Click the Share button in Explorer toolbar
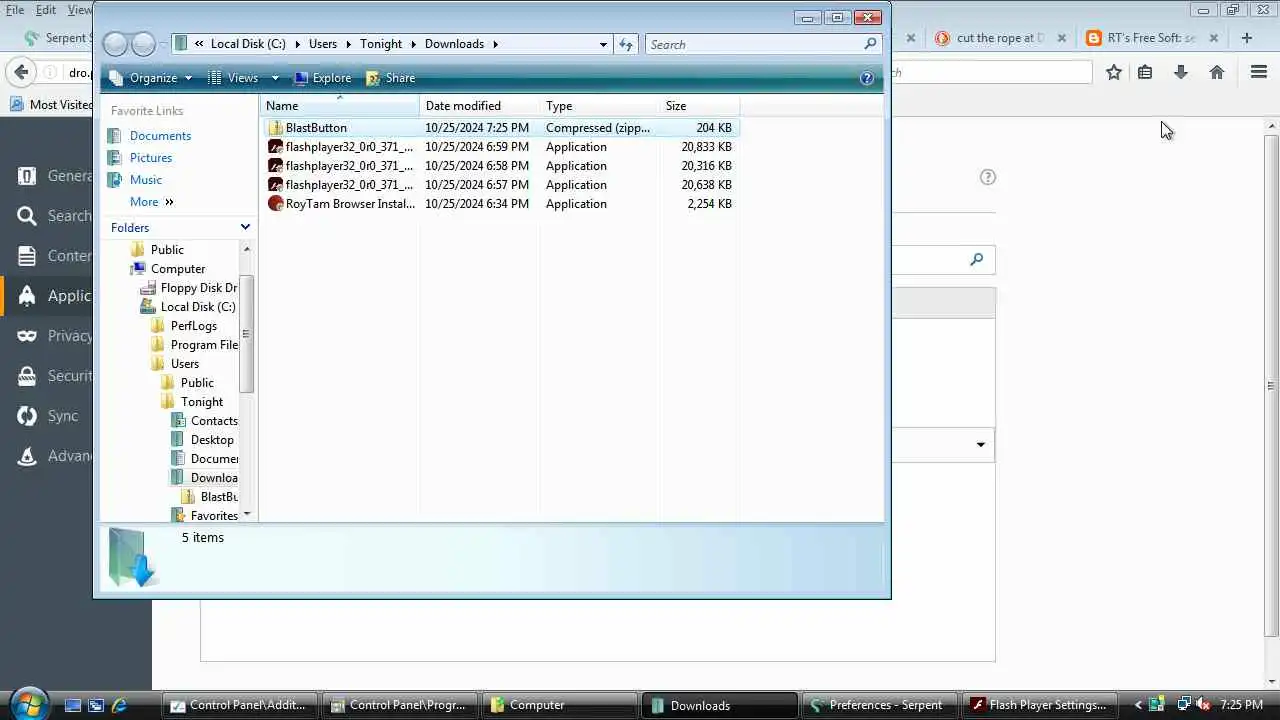Image resolution: width=1280 pixels, height=720 pixels. (x=390, y=78)
